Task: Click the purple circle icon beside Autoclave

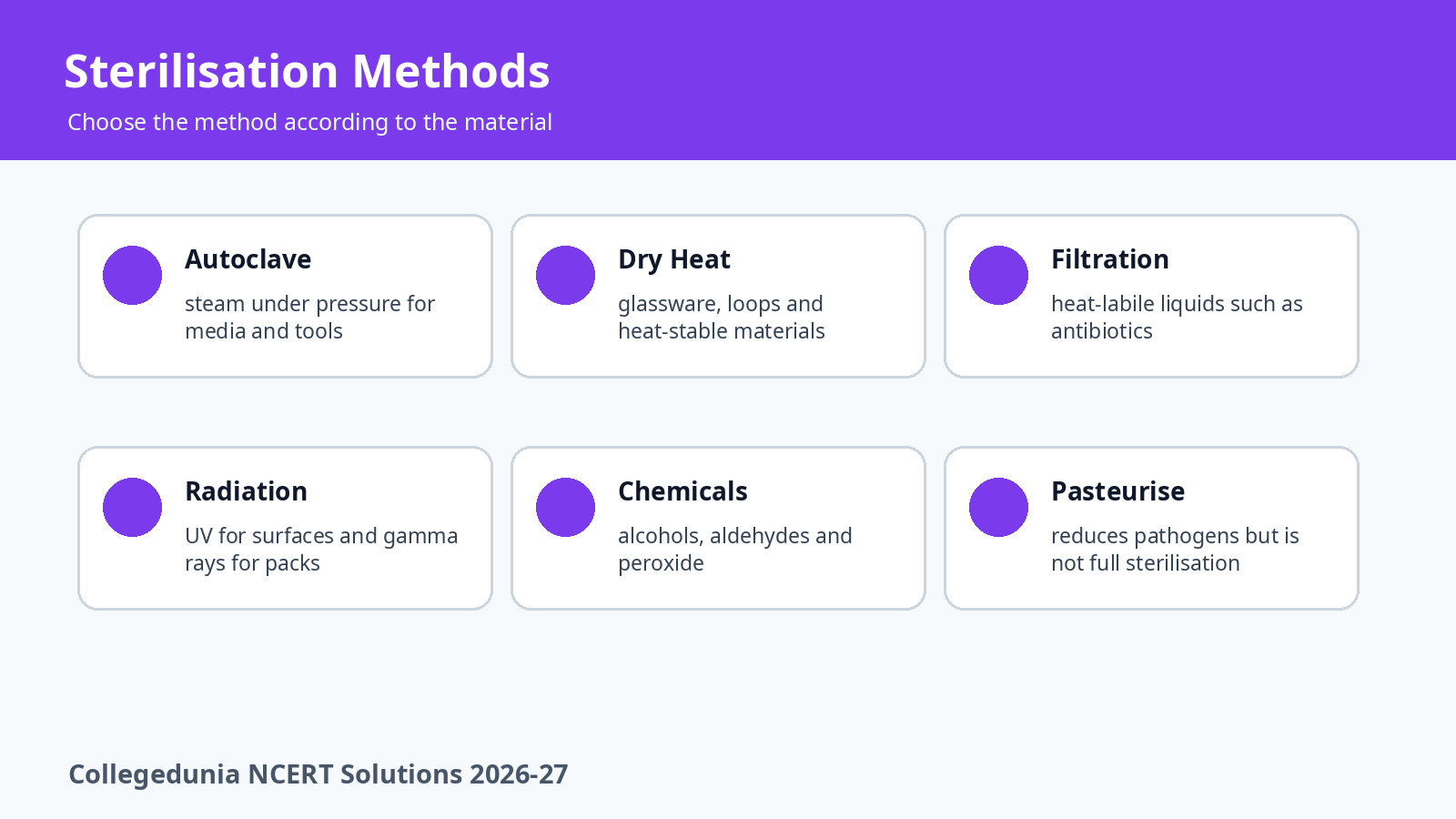Action: click(132, 275)
